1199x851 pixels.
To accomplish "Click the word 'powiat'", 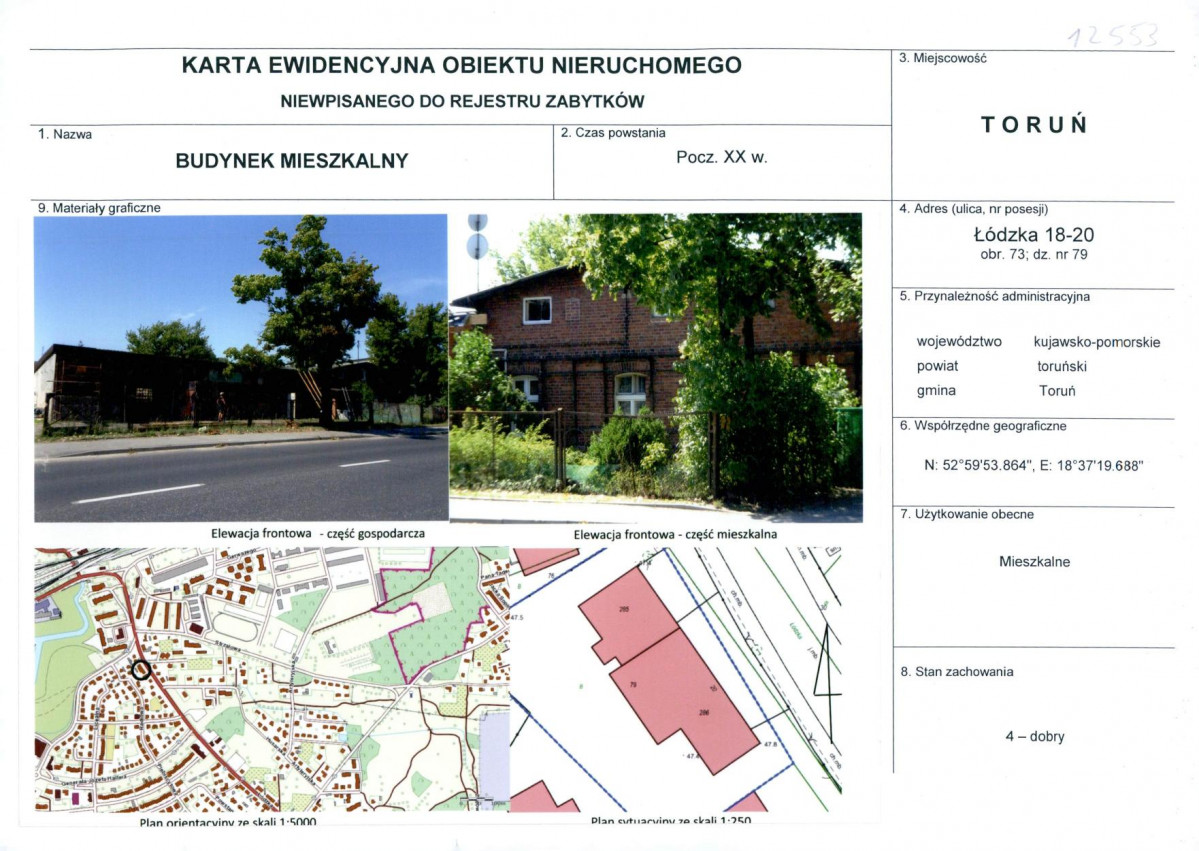I will pos(937,366).
